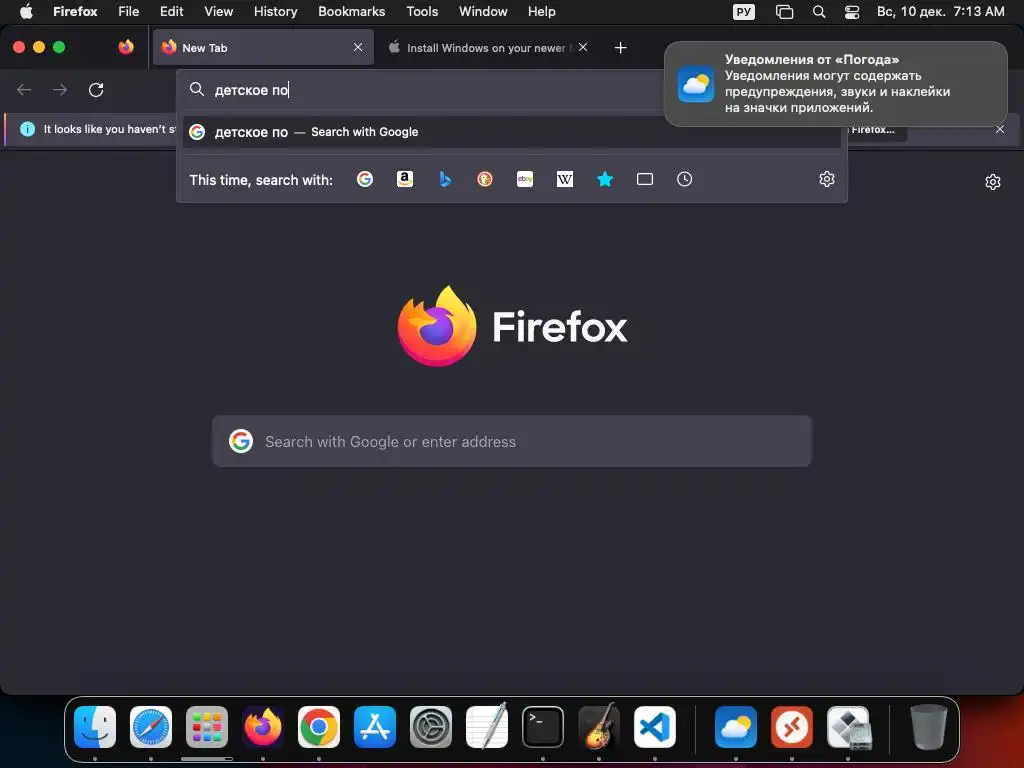Click the Search with Google or enter address box
The image size is (1024, 768).
pyautogui.click(x=511, y=441)
